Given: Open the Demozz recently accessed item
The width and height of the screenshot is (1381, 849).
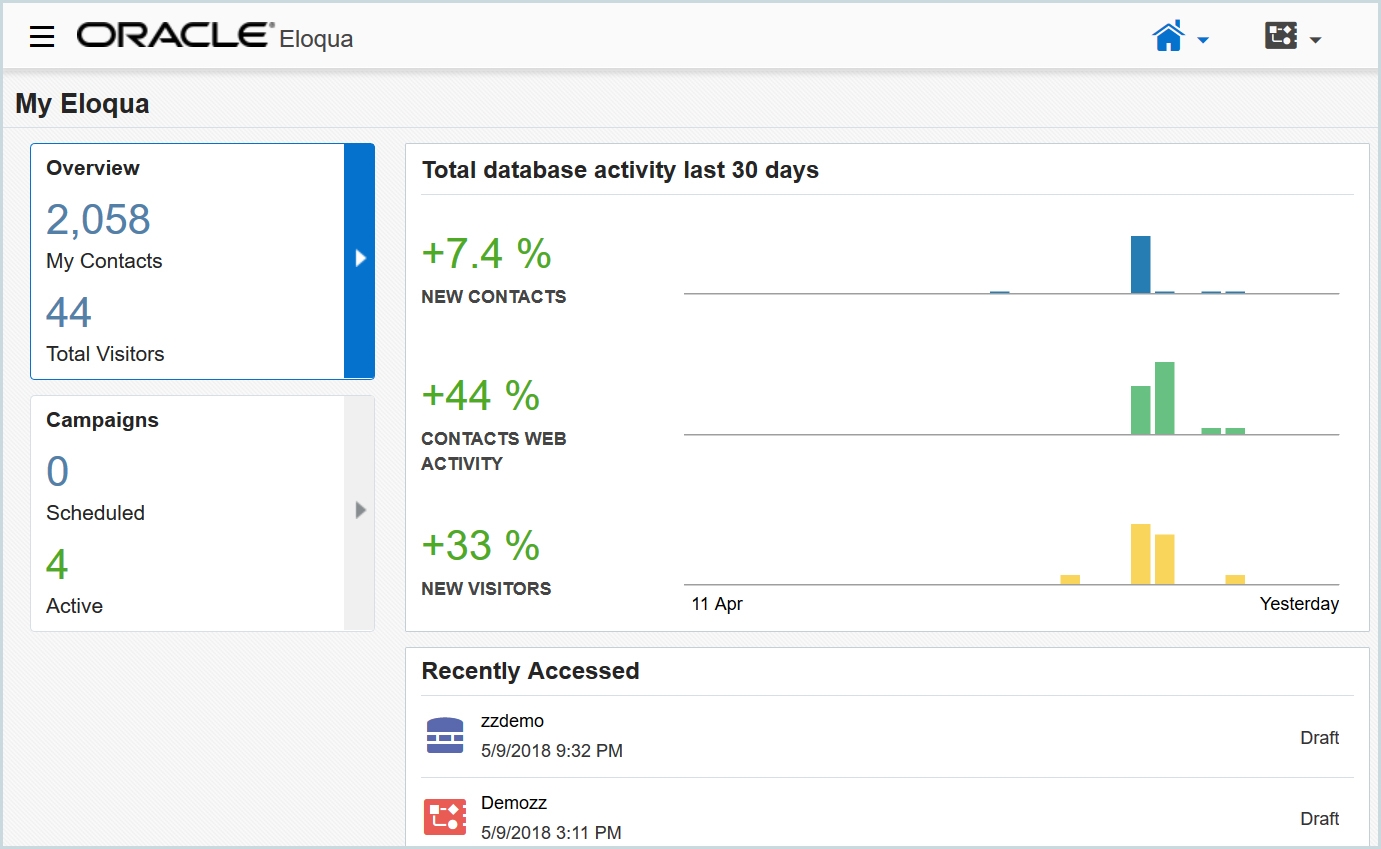Looking at the screenshot, I should tap(514, 803).
